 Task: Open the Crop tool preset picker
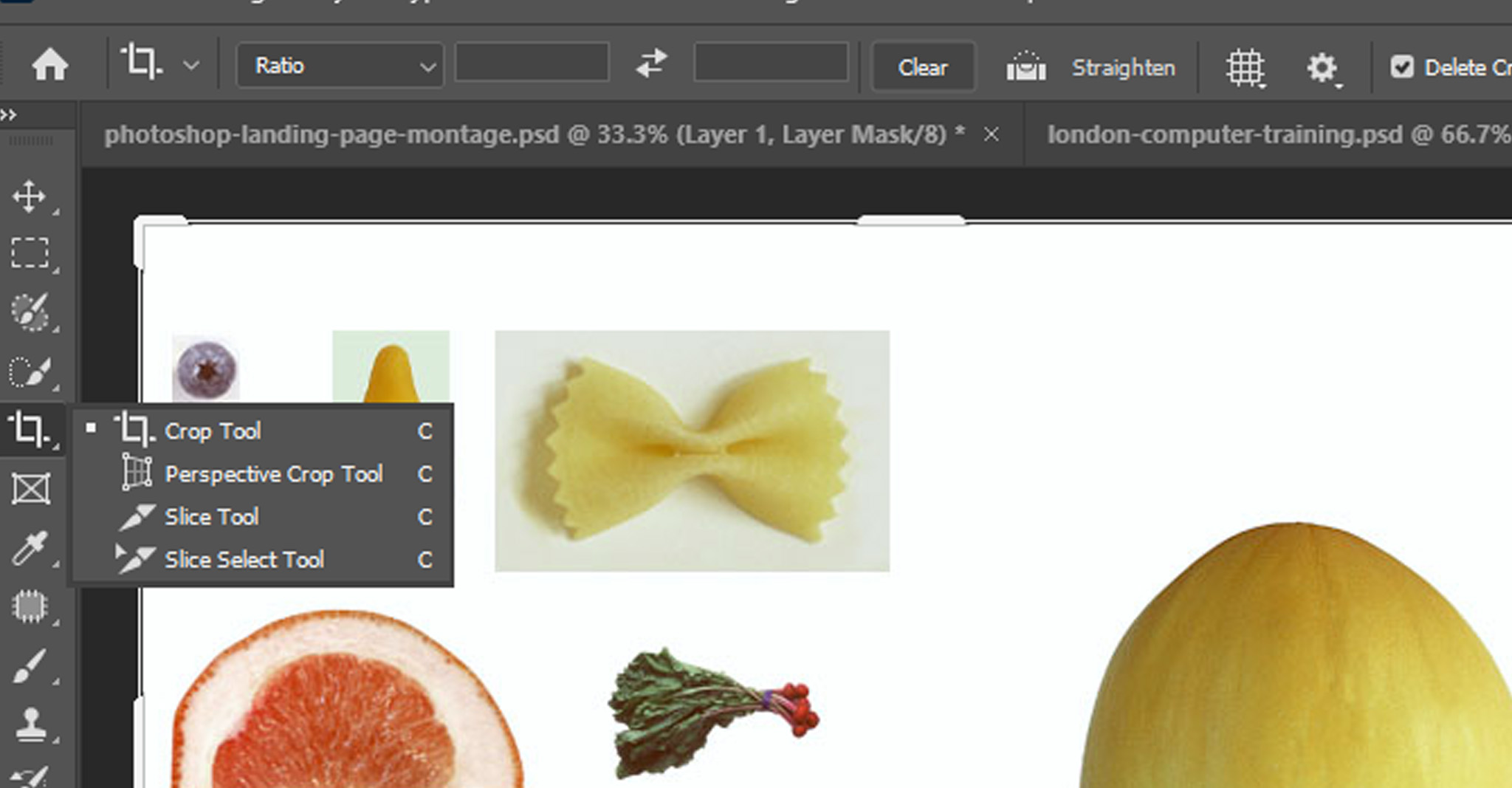tap(191, 66)
